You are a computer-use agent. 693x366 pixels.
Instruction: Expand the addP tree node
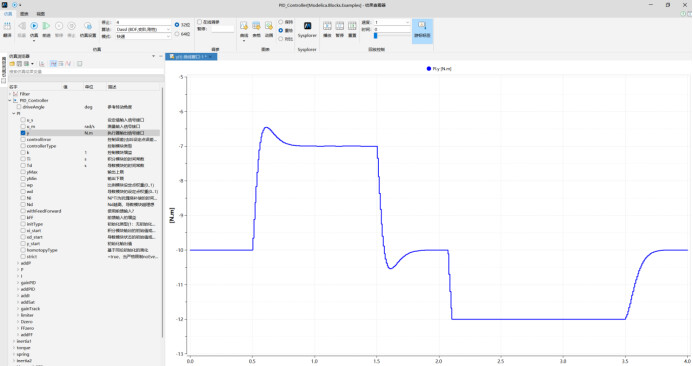18,263
